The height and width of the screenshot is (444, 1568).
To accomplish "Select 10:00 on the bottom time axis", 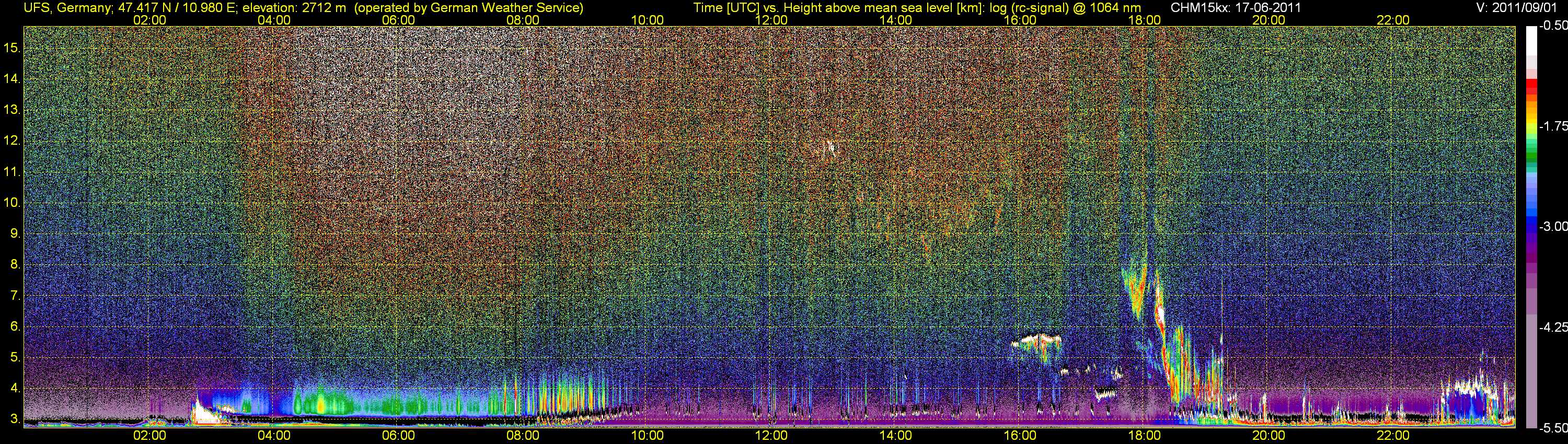I will click(647, 436).
